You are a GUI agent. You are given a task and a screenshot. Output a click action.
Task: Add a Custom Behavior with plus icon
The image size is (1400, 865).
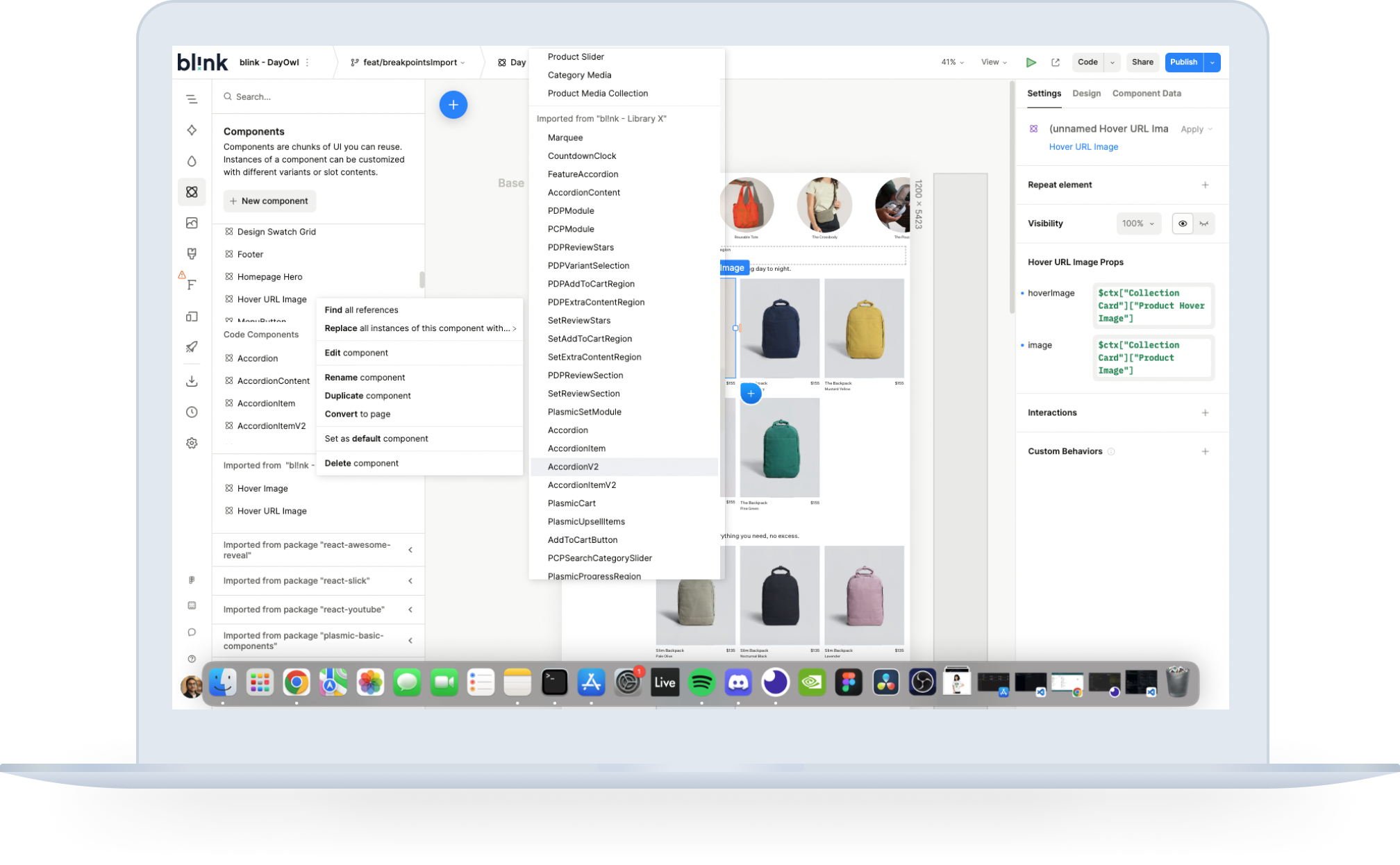1206,451
